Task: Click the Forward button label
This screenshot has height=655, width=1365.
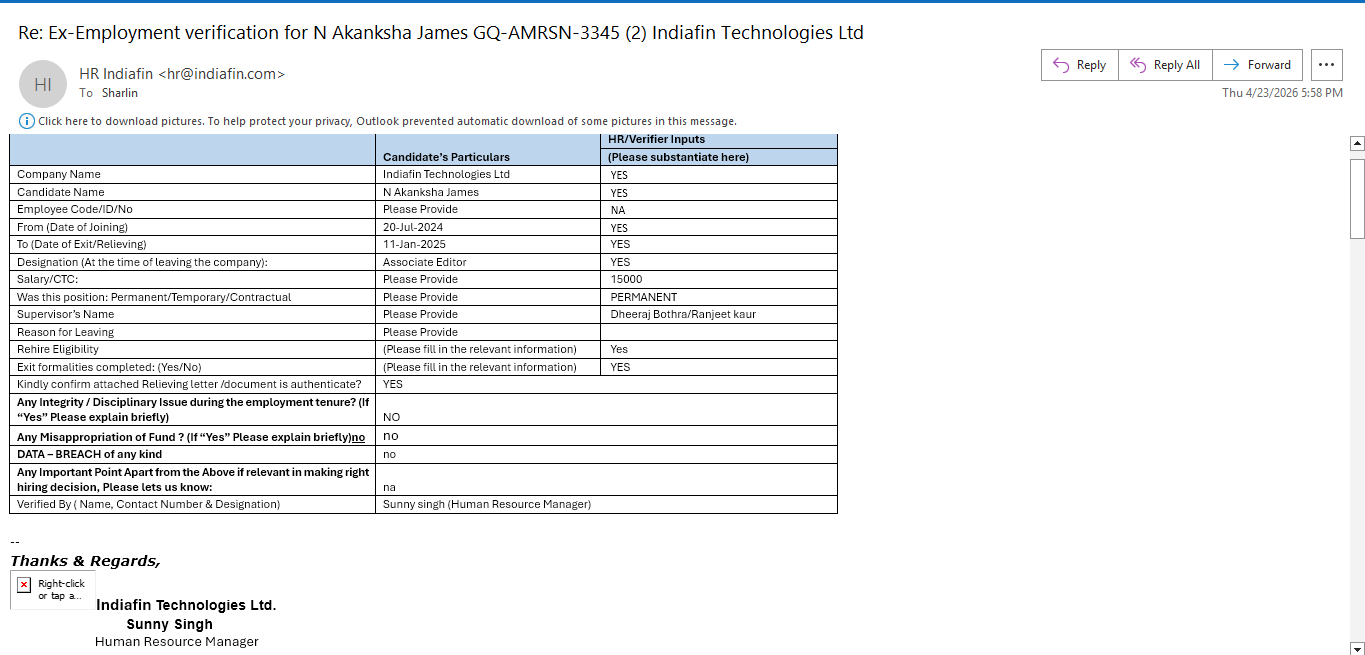Action: [1269, 65]
